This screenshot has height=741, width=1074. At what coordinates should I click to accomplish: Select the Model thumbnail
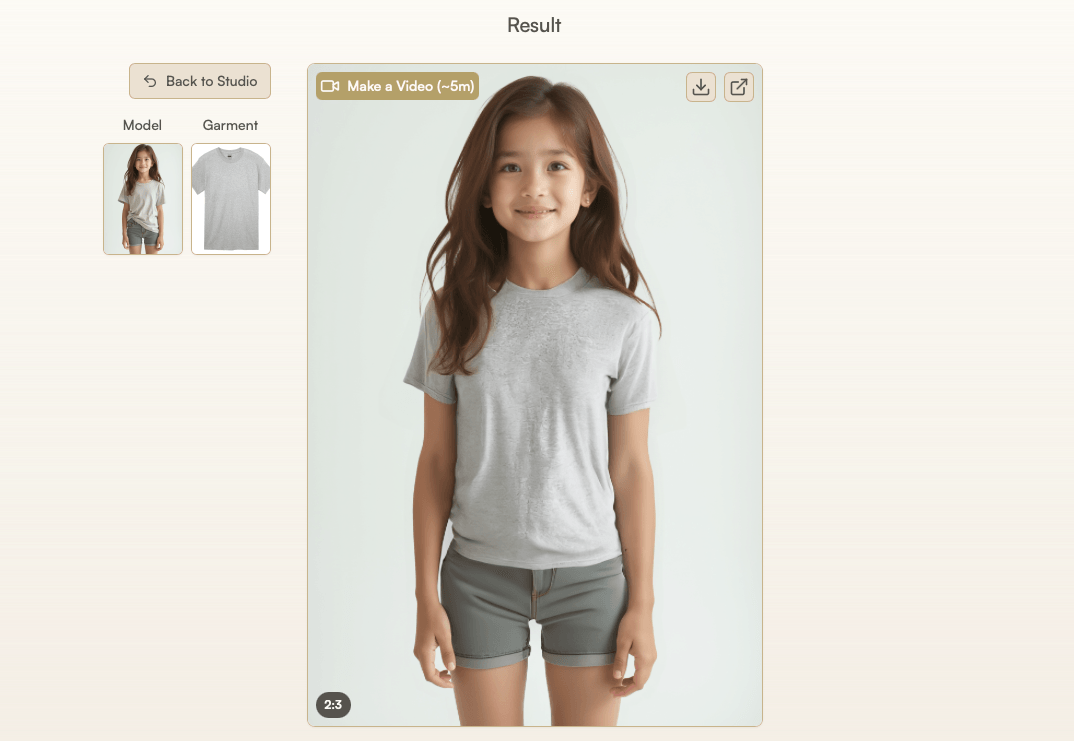coord(142,199)
